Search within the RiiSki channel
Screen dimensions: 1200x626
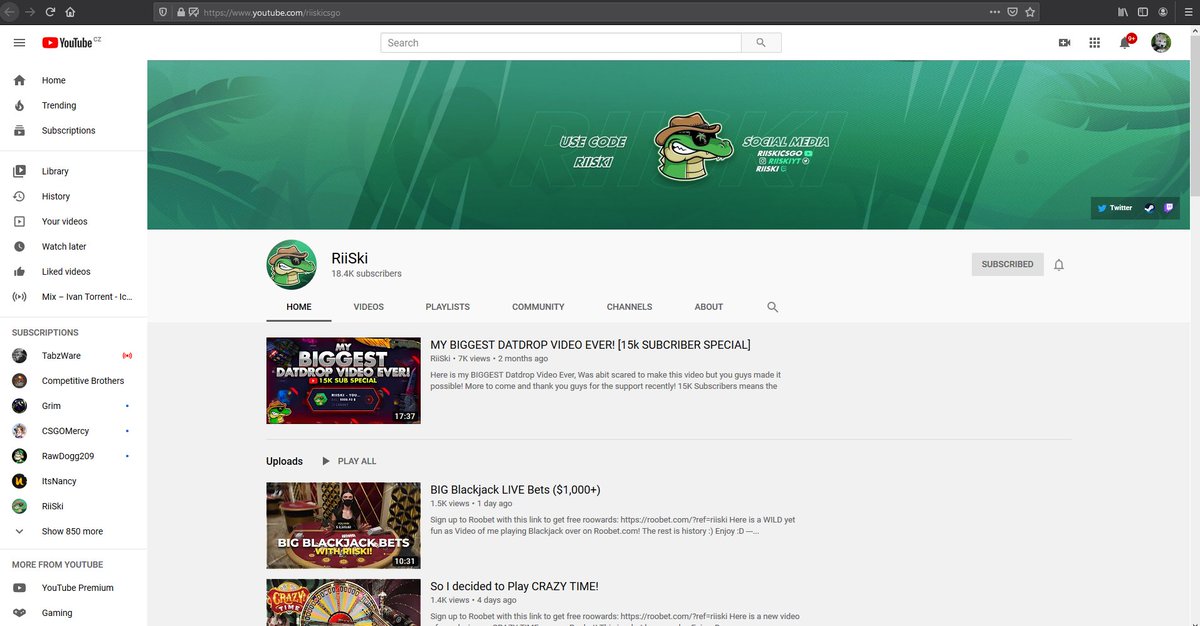pyautogui.click(x=772, y=307)
